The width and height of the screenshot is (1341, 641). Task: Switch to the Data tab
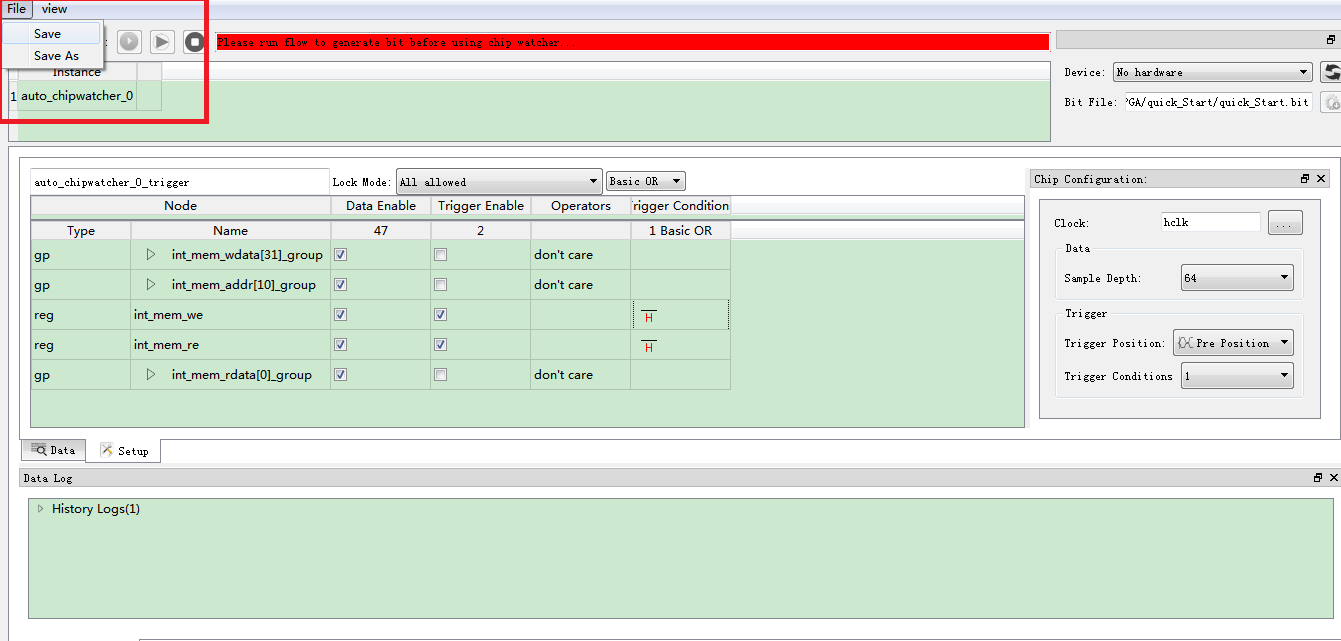53,450
